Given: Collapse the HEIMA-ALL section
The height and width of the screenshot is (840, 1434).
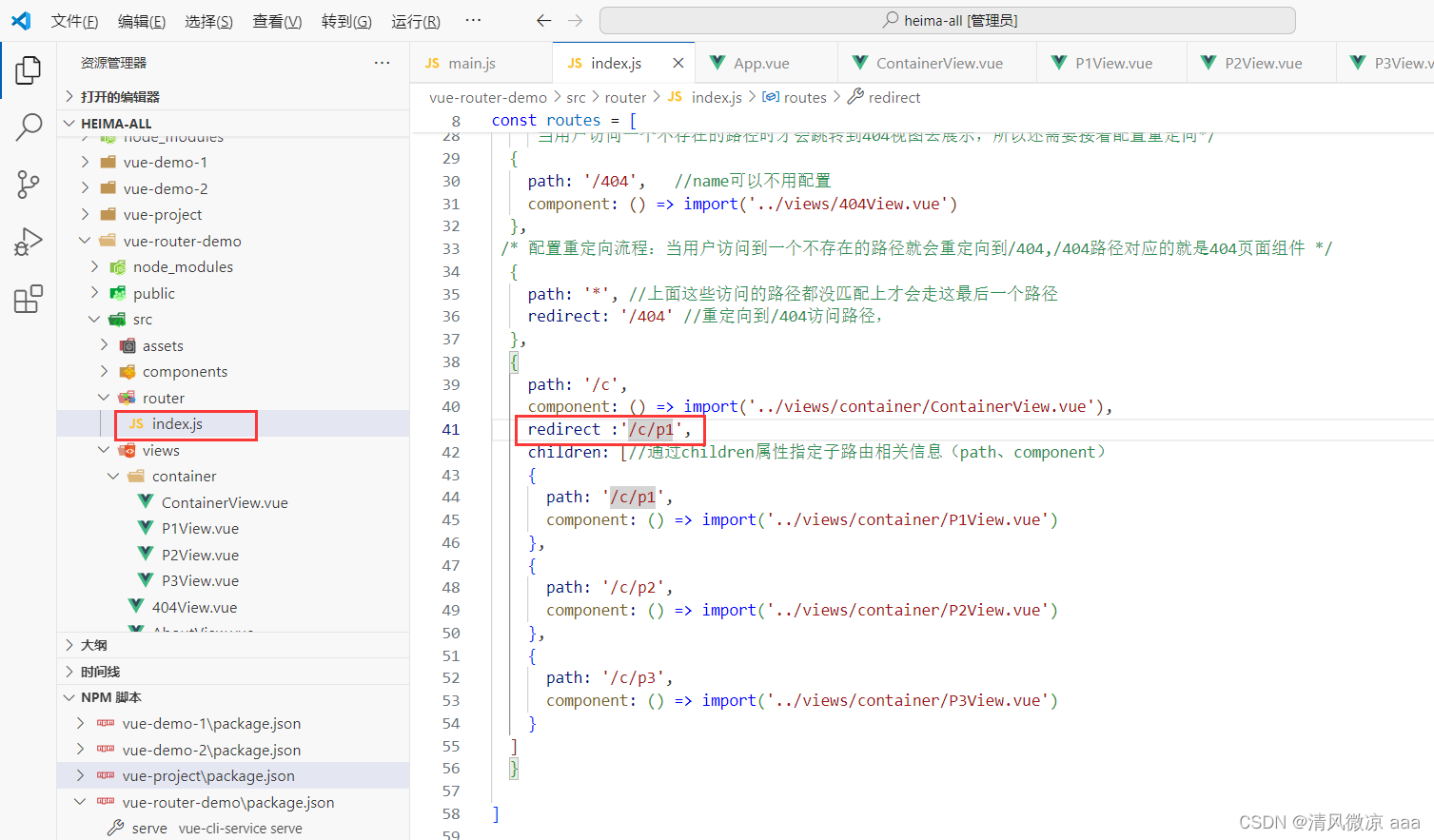Looking at the screenshot, I should coord(69,123).
